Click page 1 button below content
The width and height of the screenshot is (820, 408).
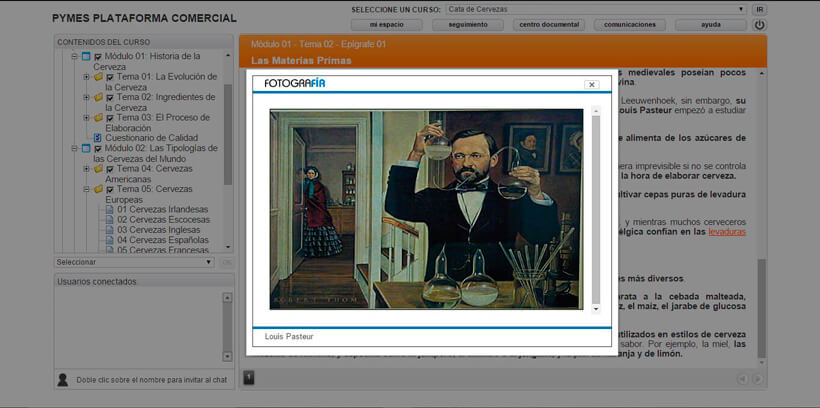(x=249, y=378)
